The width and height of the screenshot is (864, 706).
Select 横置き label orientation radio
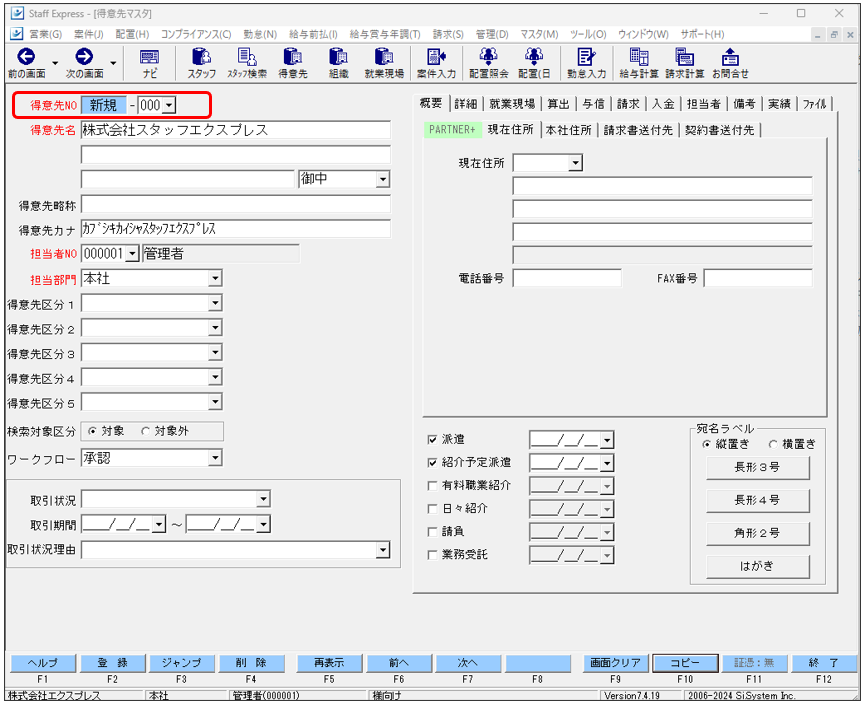[773, 444]
